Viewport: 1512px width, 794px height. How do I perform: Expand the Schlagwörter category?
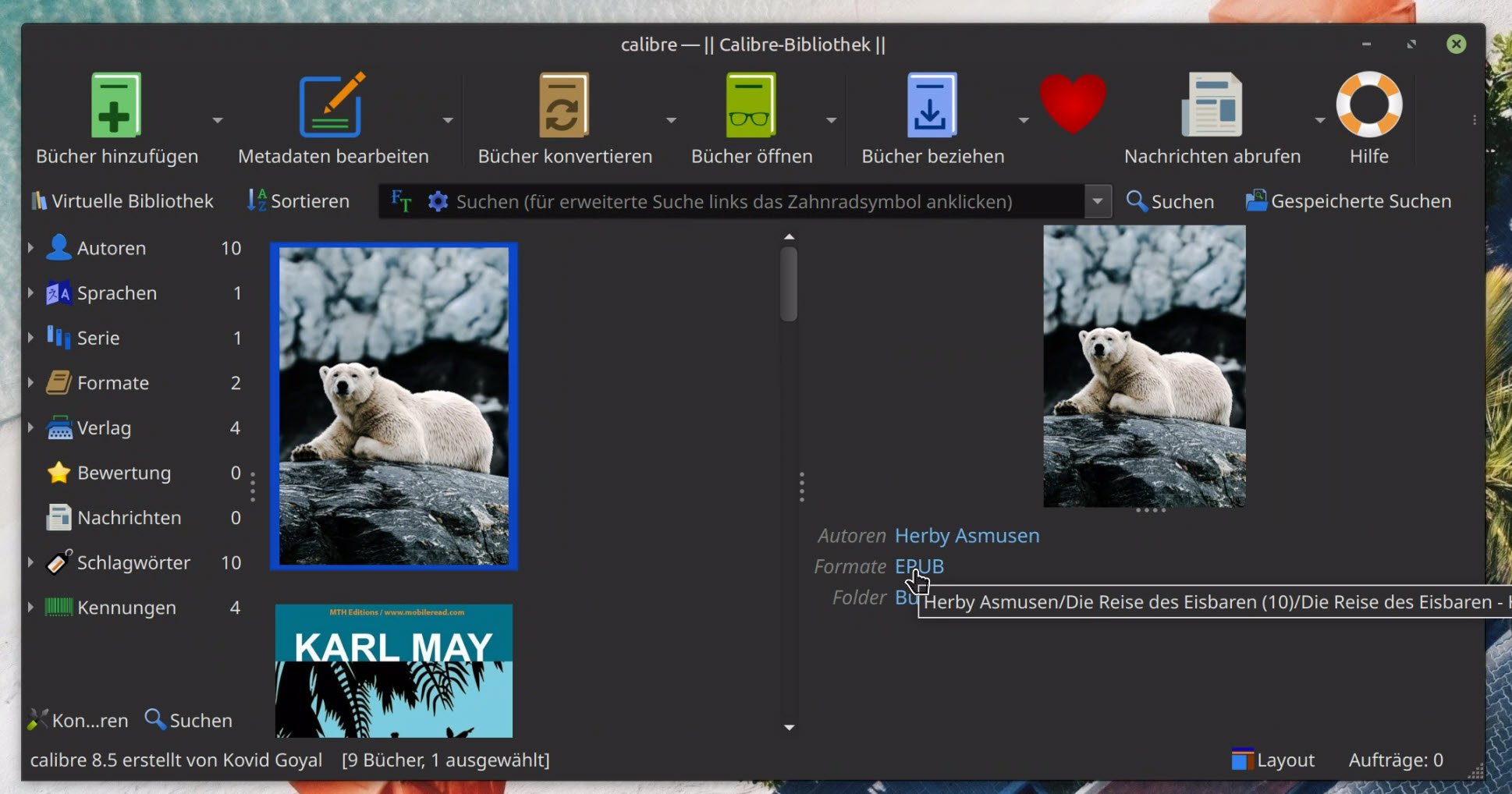tap(30, 562)
